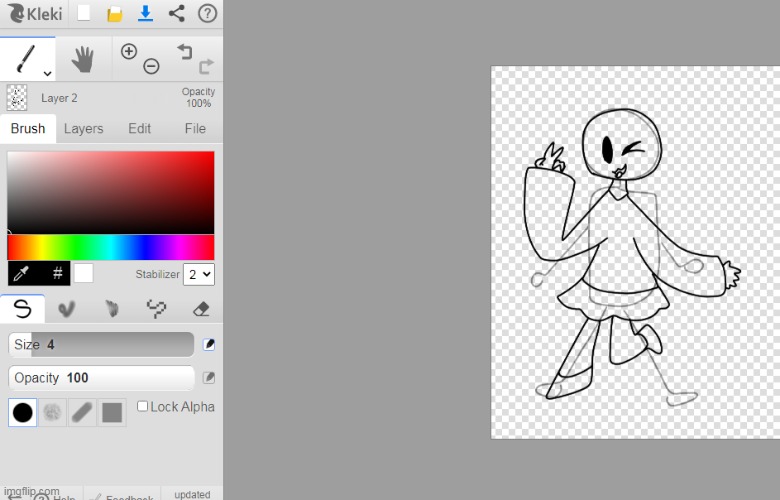The width and height of the screenshot is (780, 500).
Task: Select the Hand pan tool
Action: tap(83, 59)
